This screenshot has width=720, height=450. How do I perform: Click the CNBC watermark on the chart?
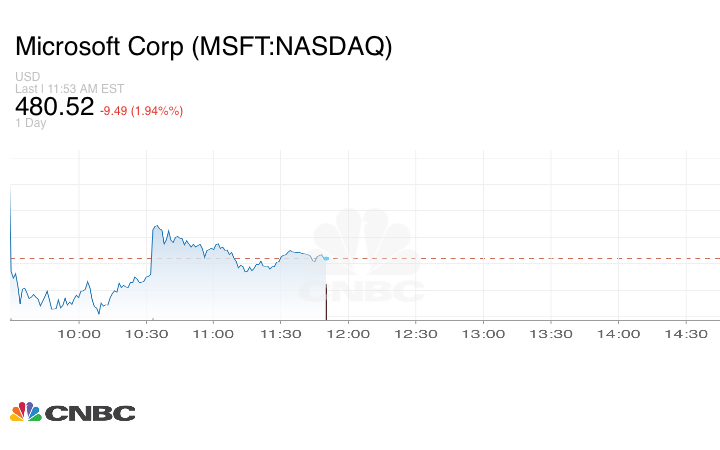[x=364, y=260]
